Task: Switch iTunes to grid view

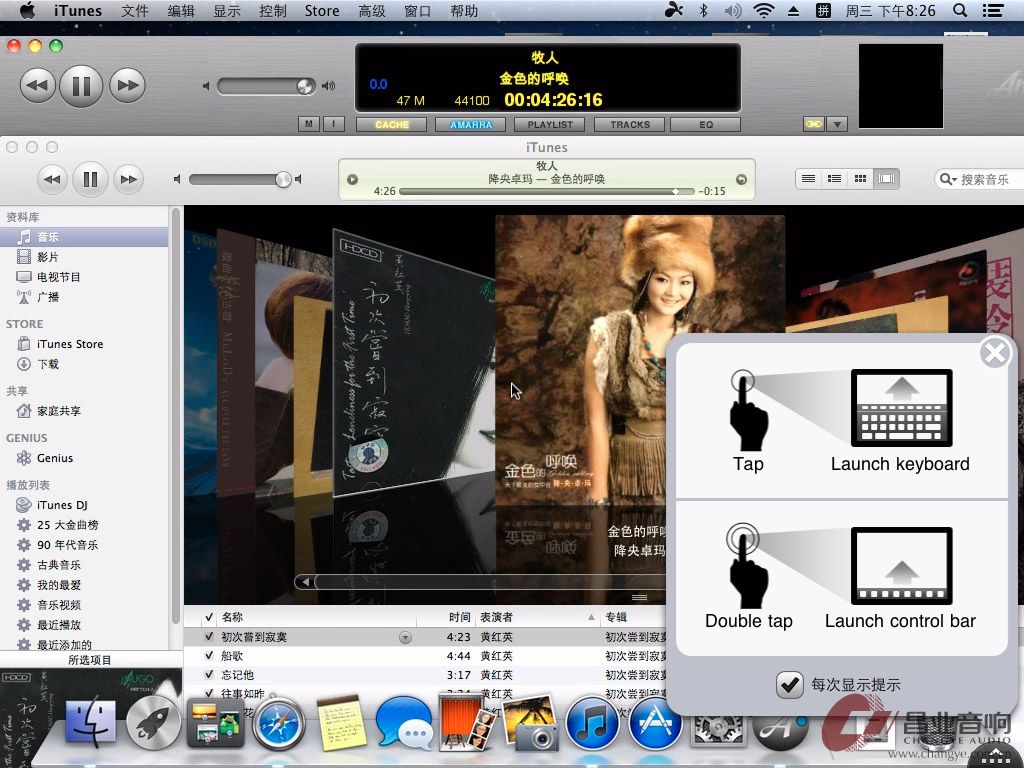Action: click(x=860, y=178)
